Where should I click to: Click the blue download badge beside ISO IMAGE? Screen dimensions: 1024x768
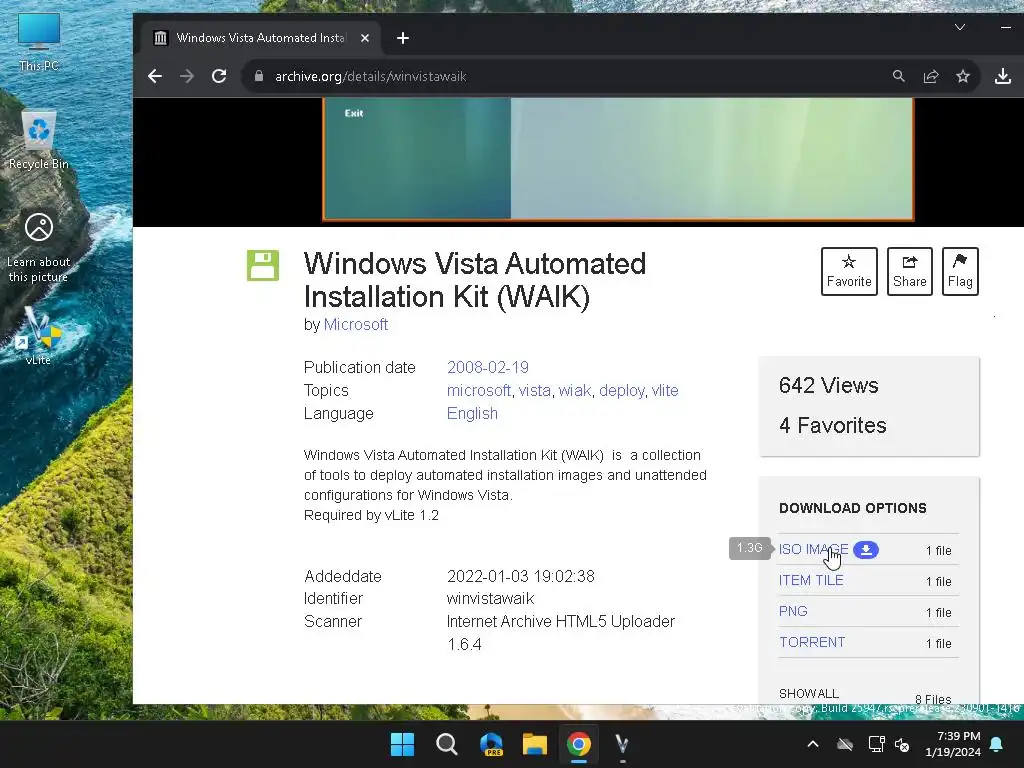coord(866,550)
